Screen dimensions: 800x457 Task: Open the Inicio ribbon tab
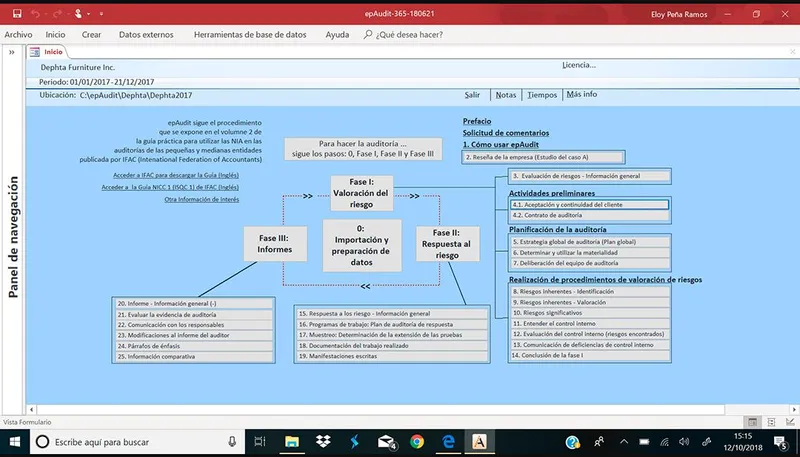click(55, 35)
